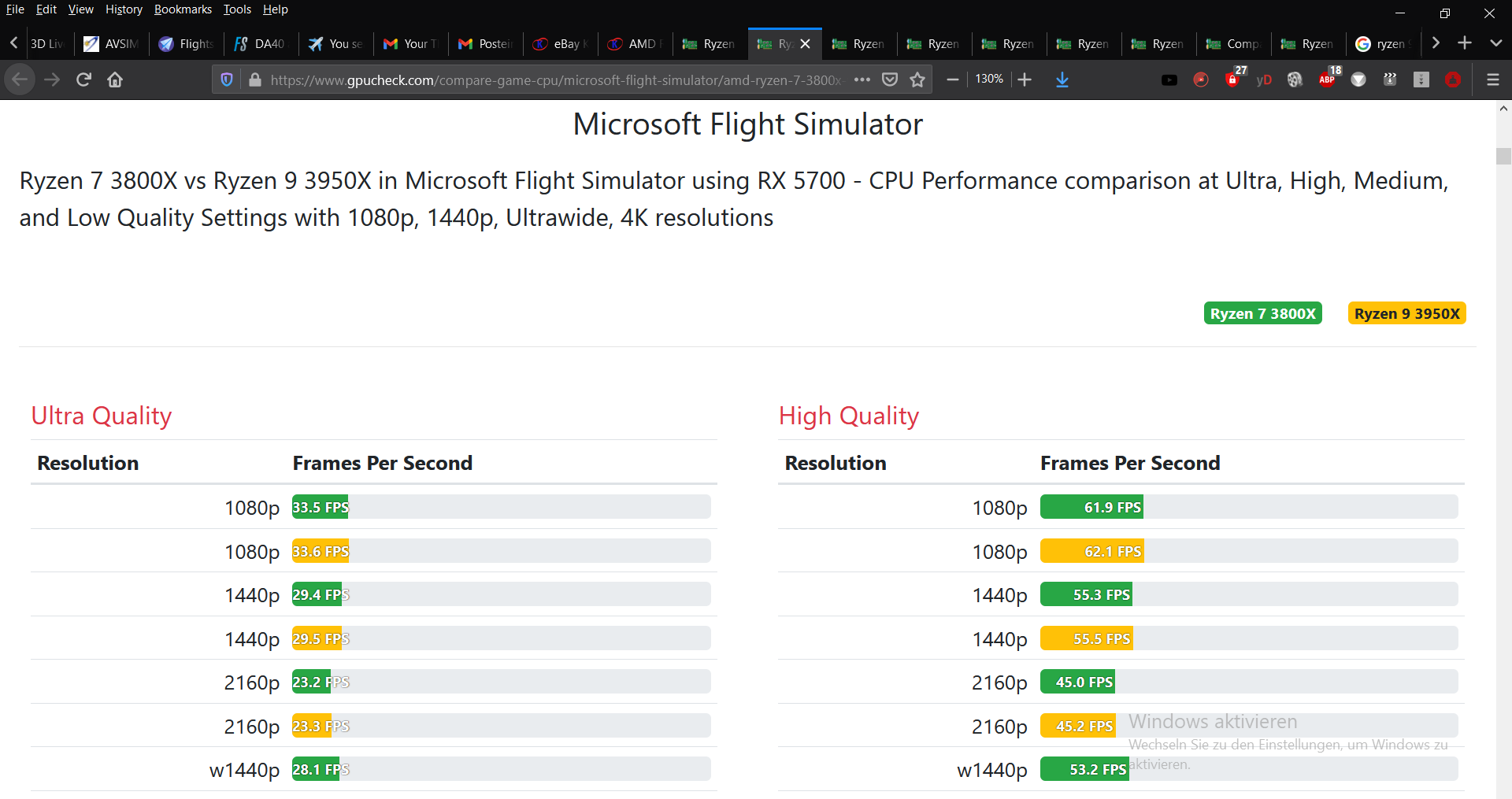Click the address bar URL field

click(x=556, y=80)
